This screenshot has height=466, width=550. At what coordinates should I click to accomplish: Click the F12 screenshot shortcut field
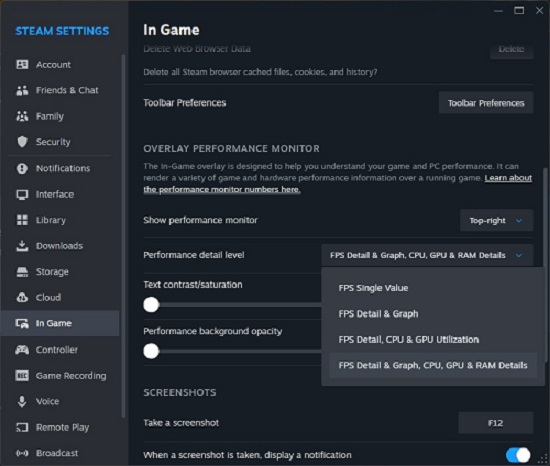(496, 423)
